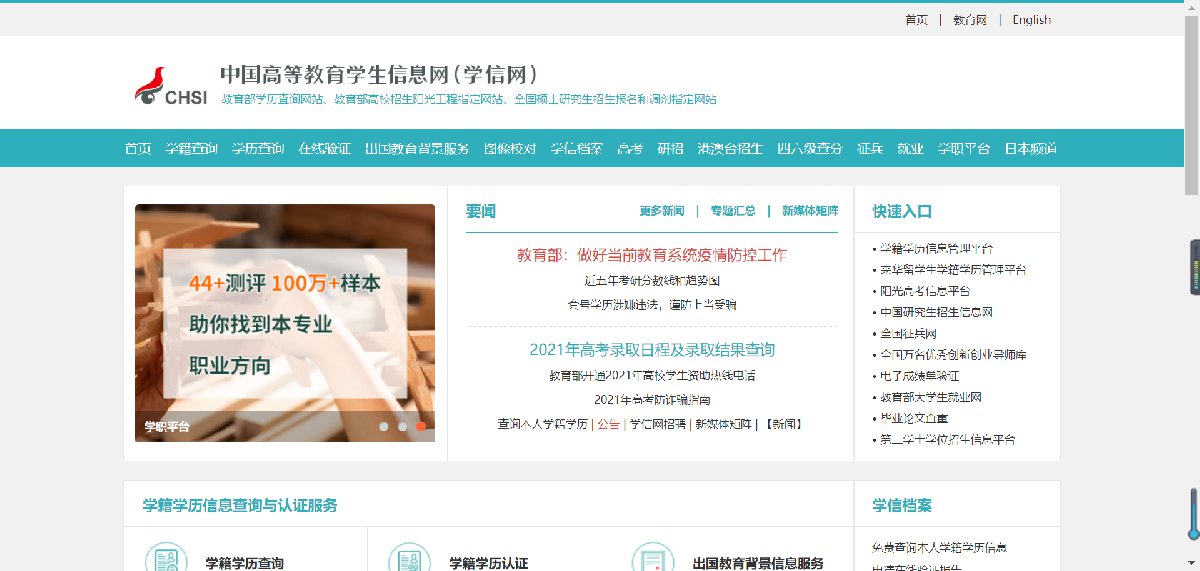1200x571 pixels.
Task: Open the 研招 navigation item
Action: pos(670,148)
